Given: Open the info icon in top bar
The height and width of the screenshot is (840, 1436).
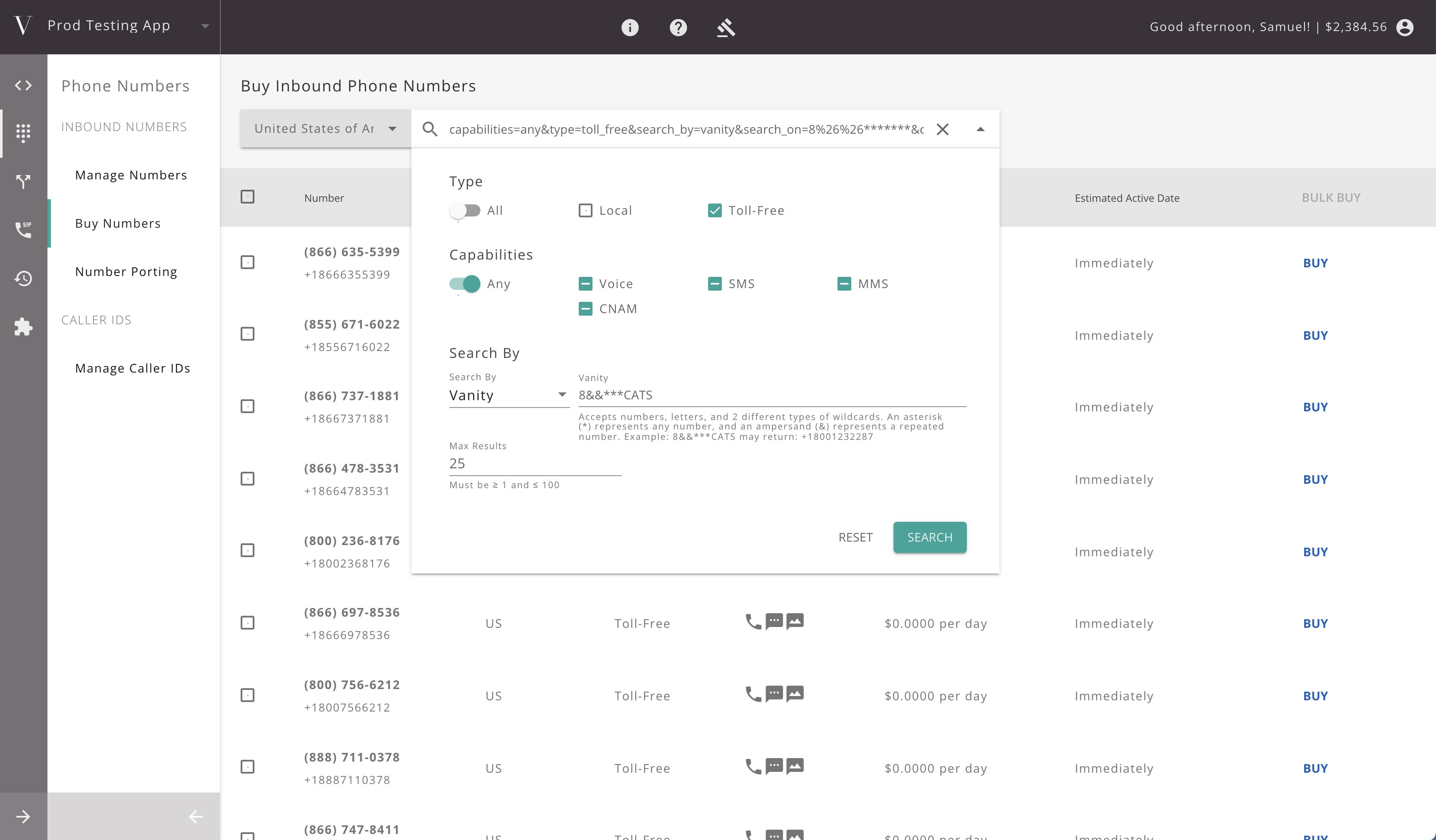Looking at the screenshot, I should (630, 27).
